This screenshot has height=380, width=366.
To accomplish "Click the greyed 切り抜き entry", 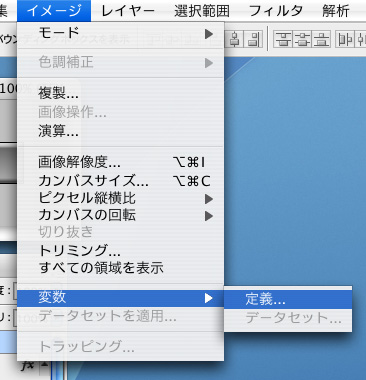I will point(121,232).
